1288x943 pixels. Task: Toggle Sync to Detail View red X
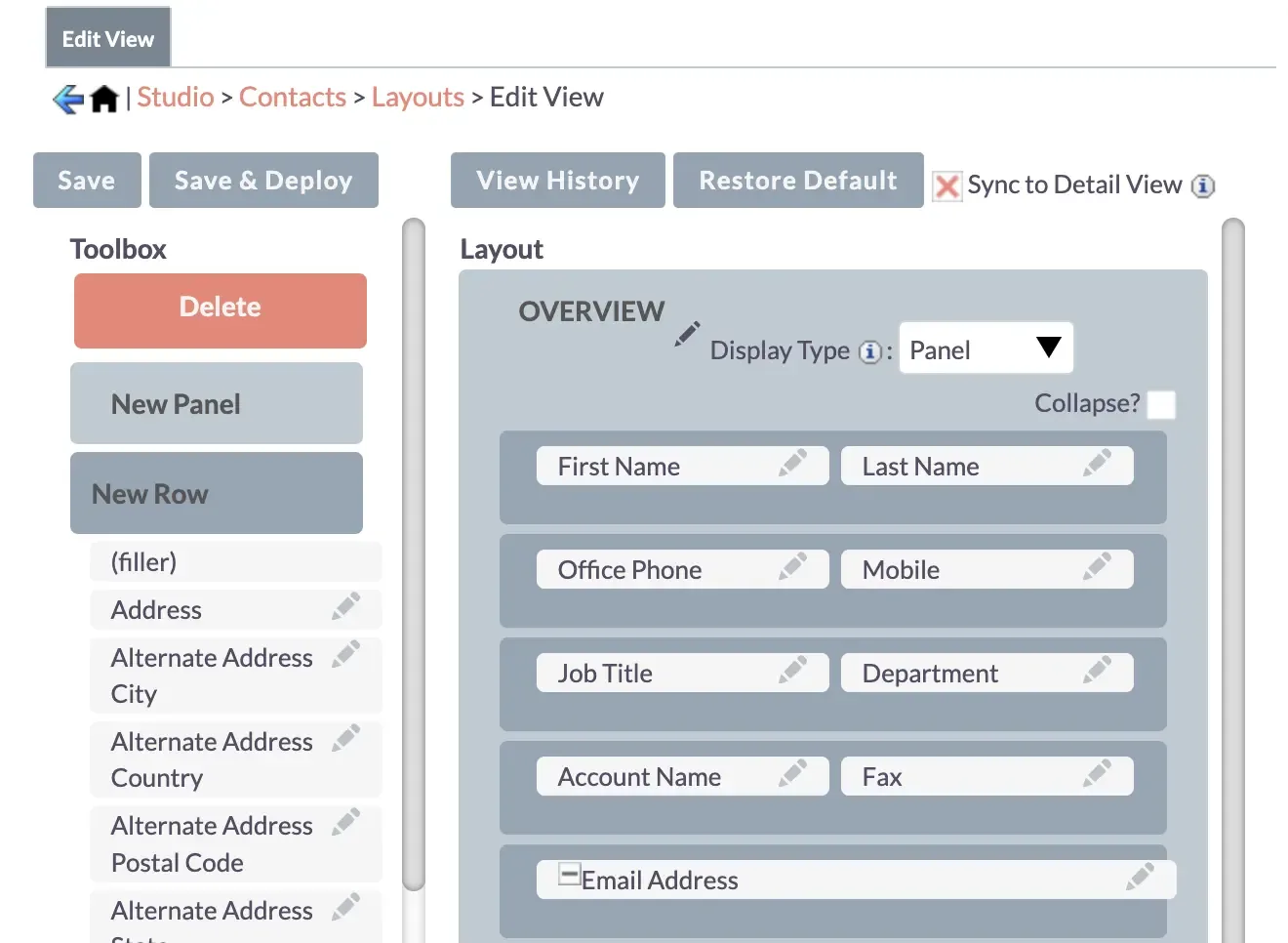(946, 185)
